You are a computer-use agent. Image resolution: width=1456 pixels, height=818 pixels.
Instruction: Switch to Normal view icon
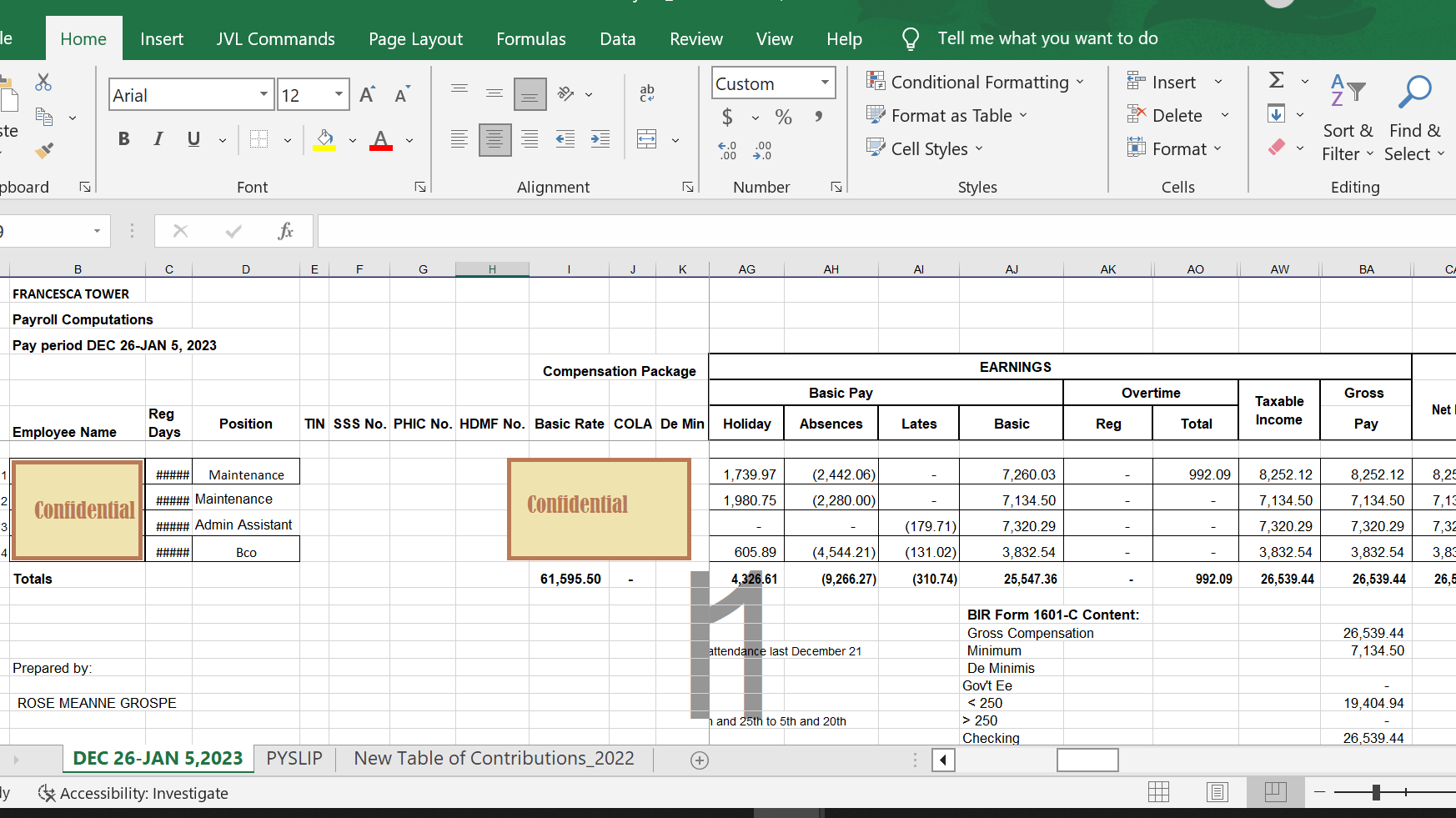point(1159,791)
